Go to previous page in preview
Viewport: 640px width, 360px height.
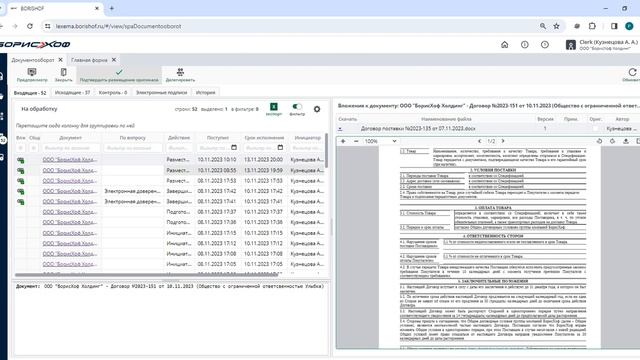(480, 141)
